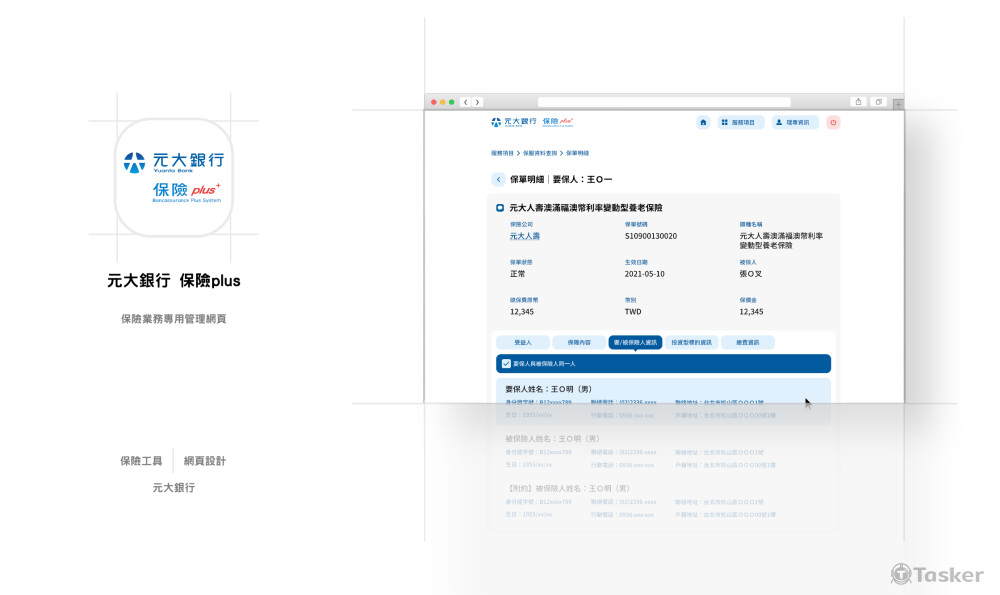Uncheck 要保人與被保險人同一人 checkbox
The width and height of the screenshot is (1000, 595).
506,364
